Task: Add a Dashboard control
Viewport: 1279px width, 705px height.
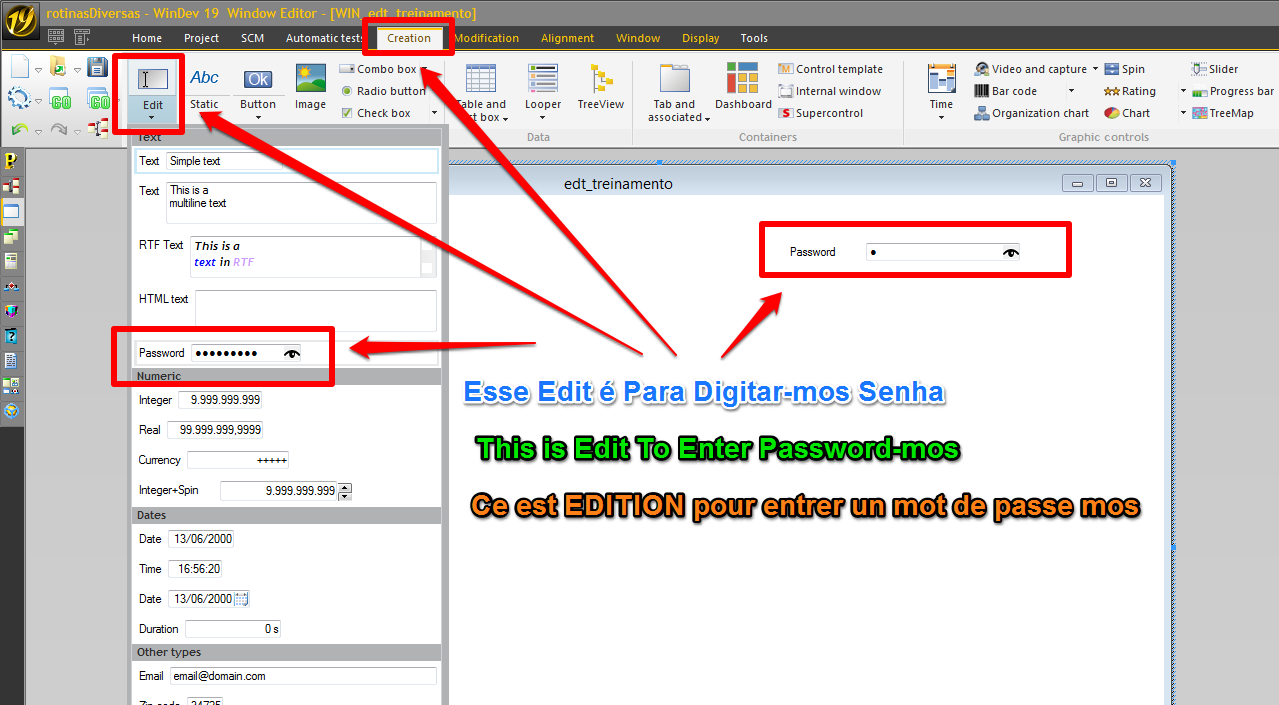Action: pyautogui.click(x=743, y=87)
